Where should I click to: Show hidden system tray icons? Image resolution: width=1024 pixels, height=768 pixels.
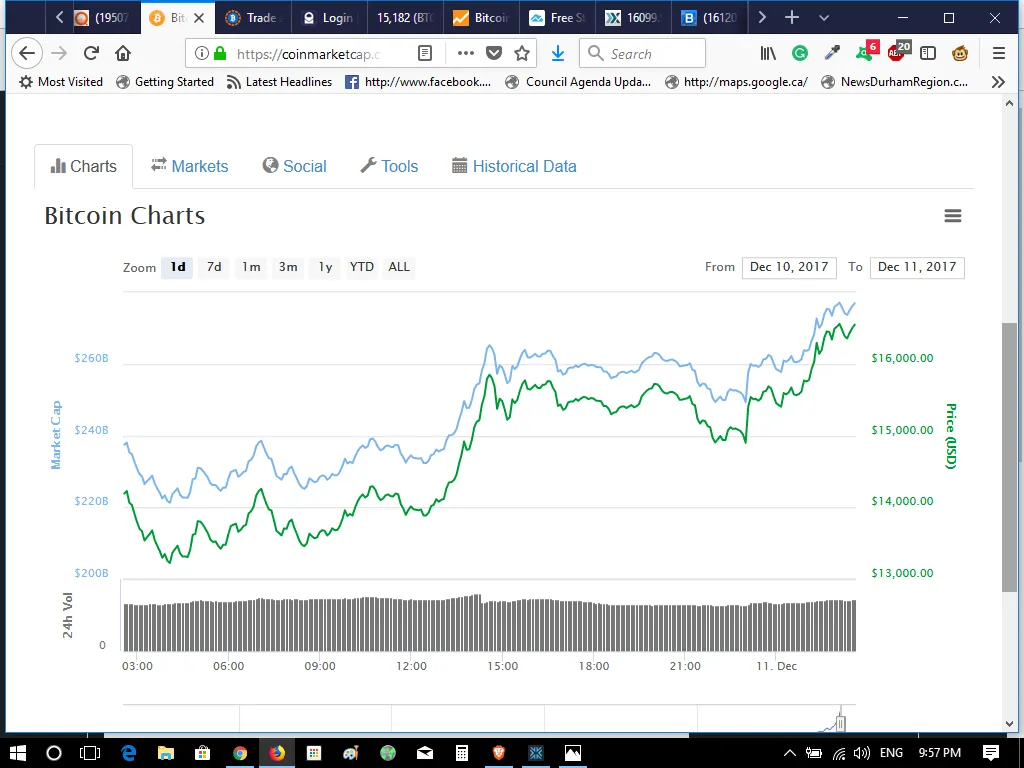[789, 753]
